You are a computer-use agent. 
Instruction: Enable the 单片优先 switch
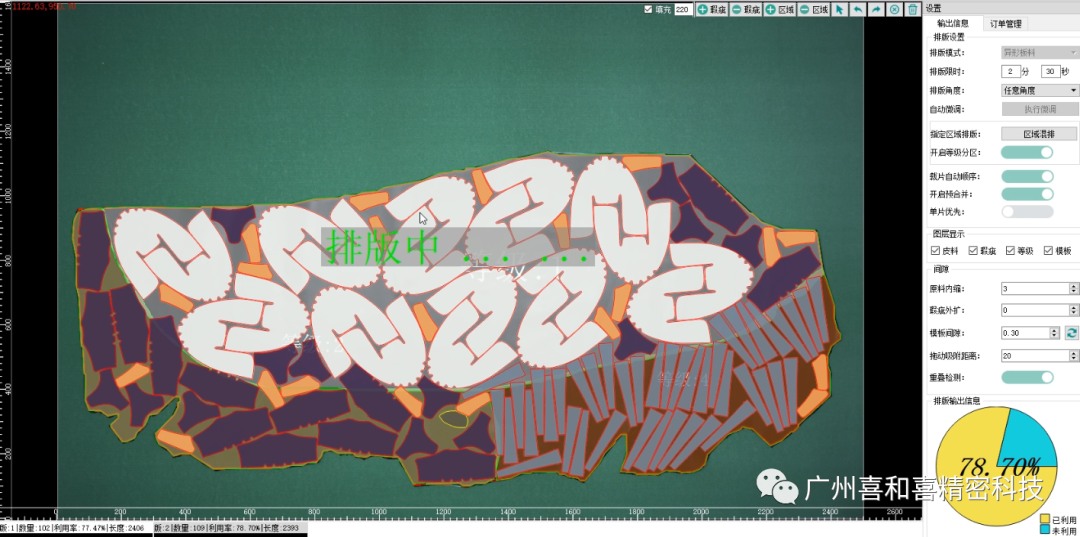click(x=1027, y=211)
